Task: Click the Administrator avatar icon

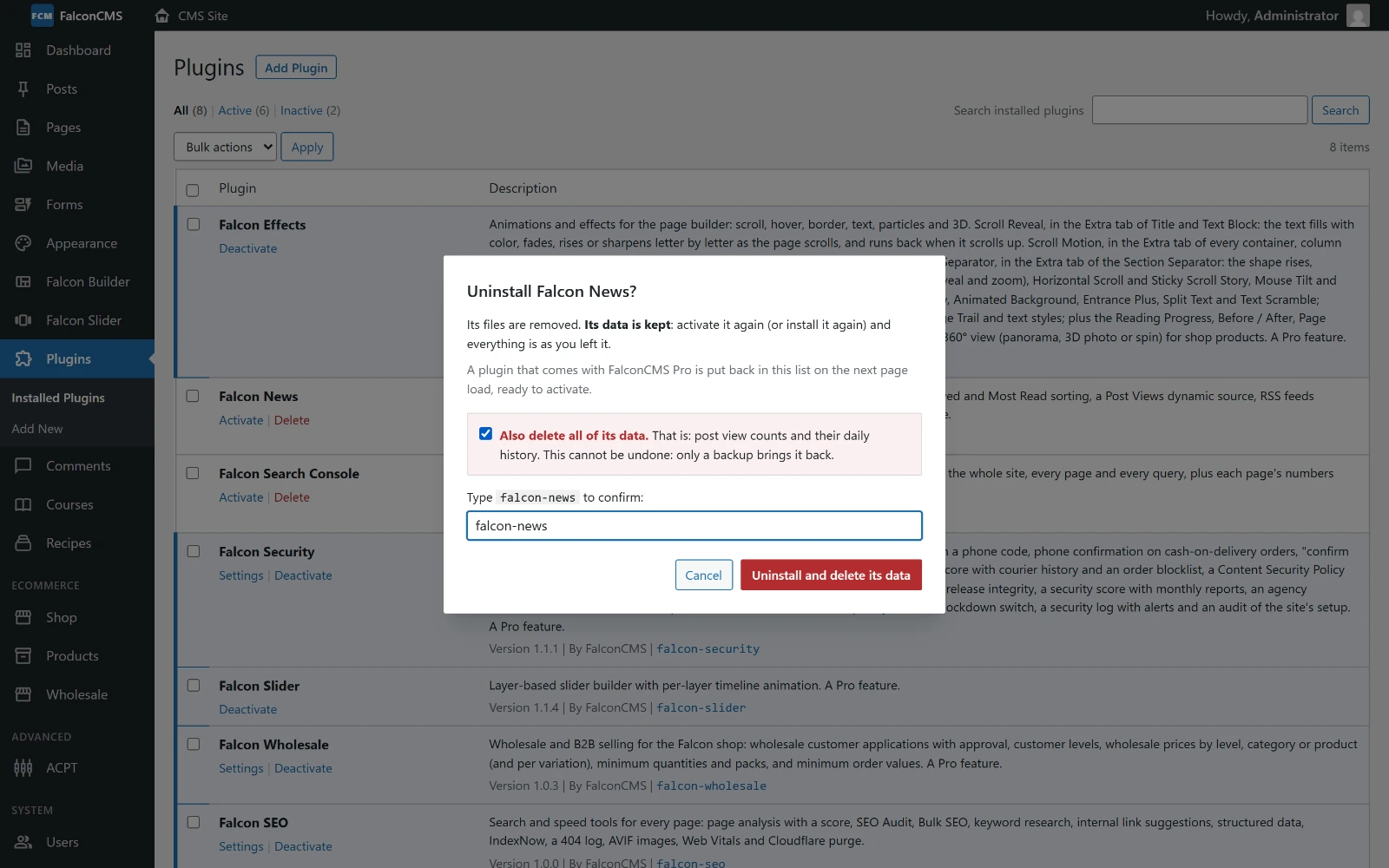Action: (1358, 16)
